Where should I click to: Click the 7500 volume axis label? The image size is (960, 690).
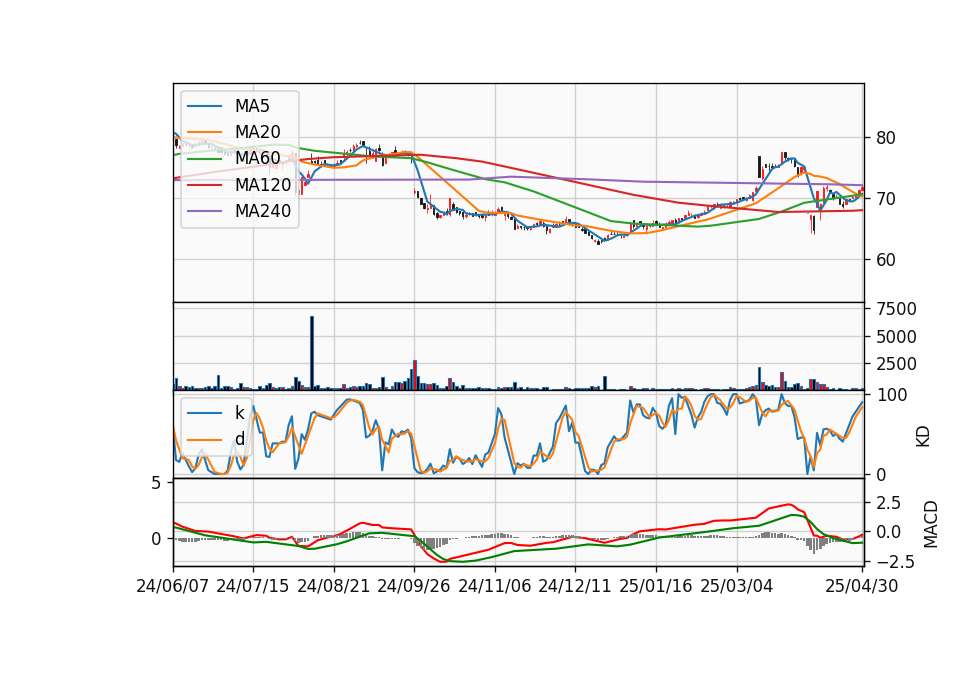pyautogui.click(x=894, y=309)
